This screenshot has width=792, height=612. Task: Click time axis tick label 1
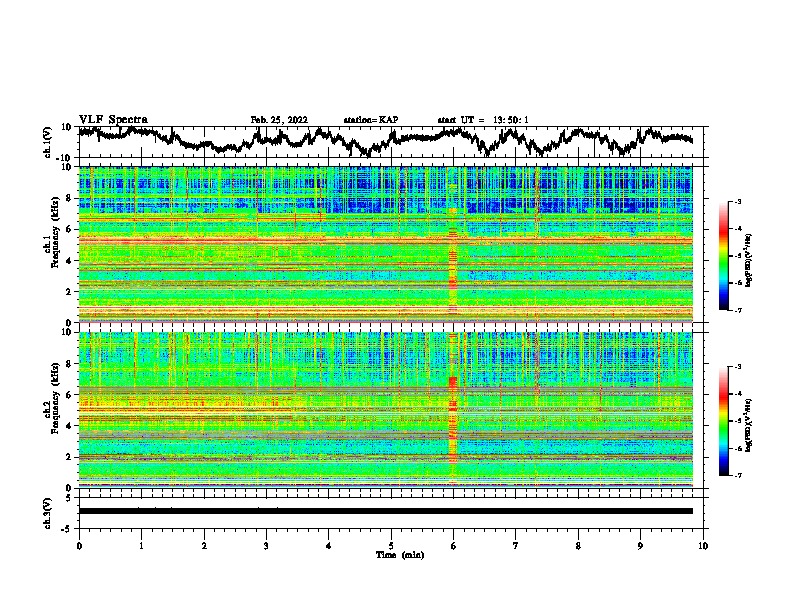click(x=141, y=546)
